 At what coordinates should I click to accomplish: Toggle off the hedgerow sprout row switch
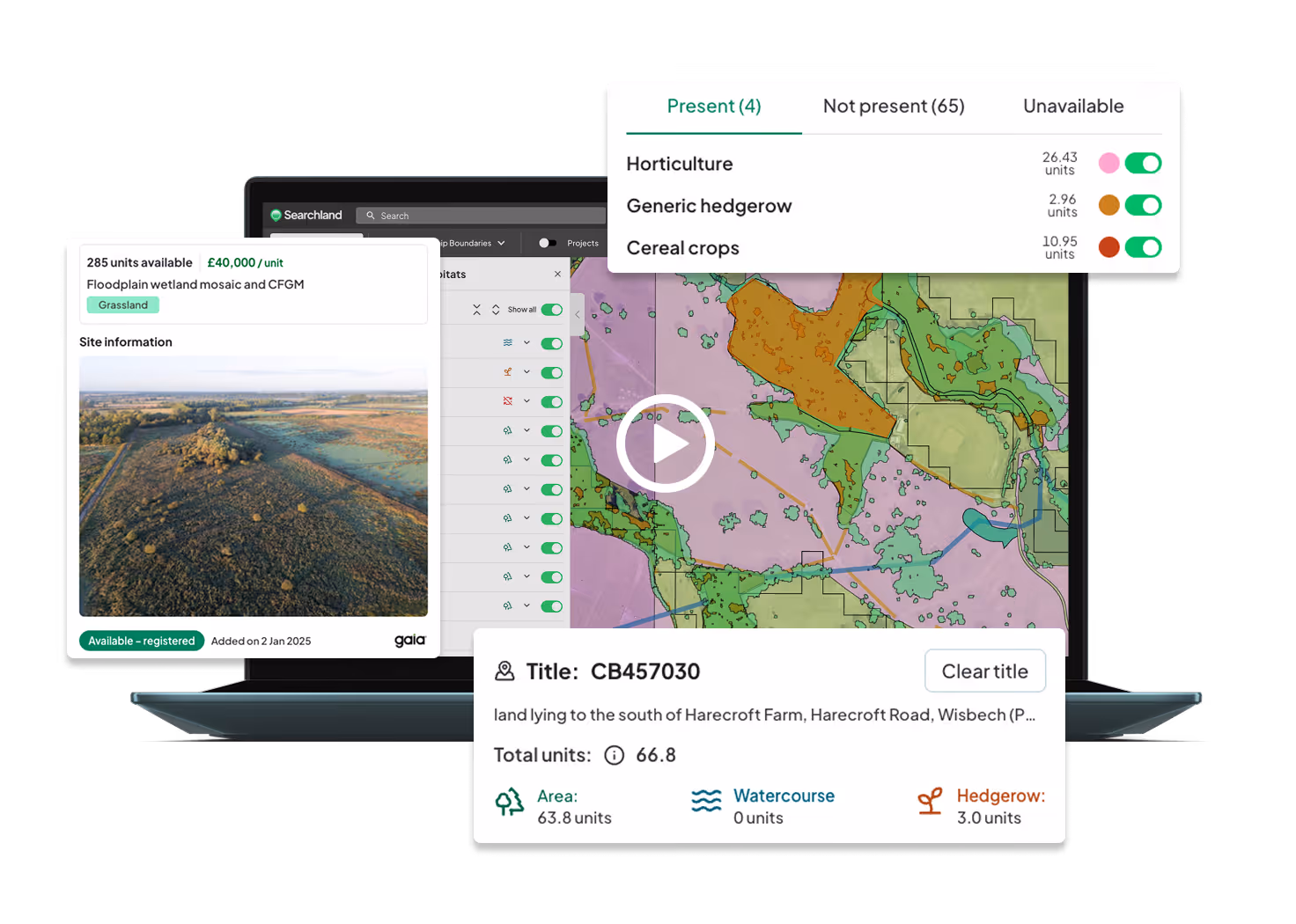(552, 373)
